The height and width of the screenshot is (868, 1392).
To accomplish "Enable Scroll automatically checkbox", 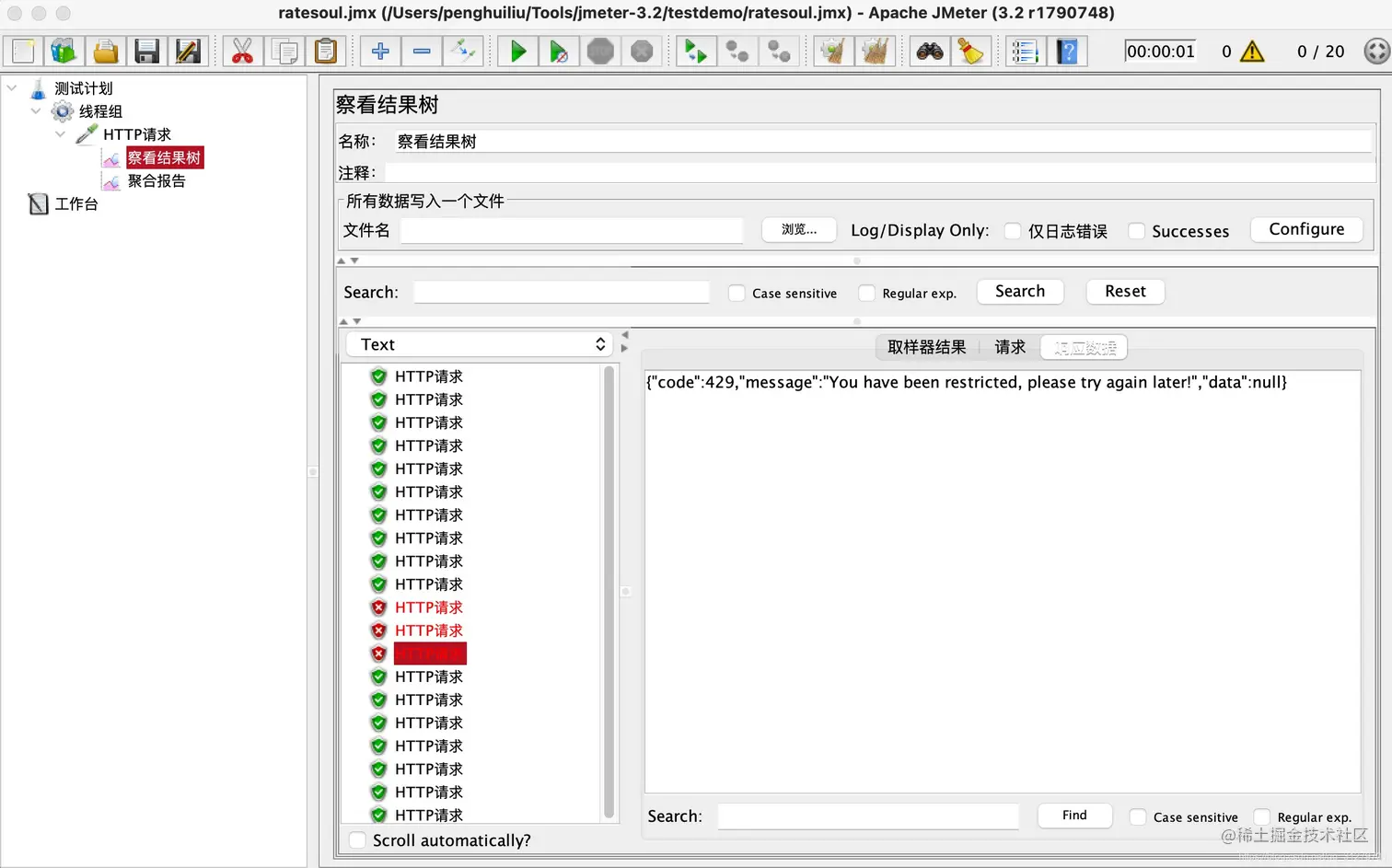I will [357, 839].
